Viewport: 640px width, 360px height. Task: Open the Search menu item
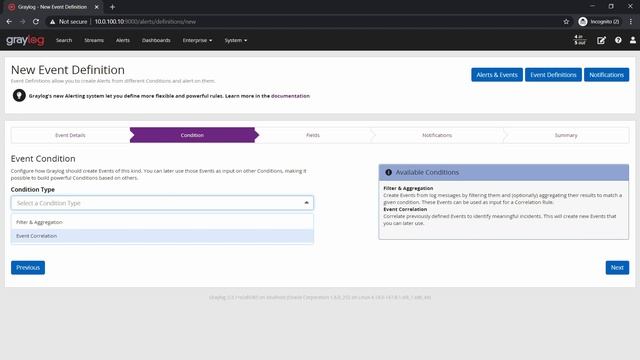64,40
